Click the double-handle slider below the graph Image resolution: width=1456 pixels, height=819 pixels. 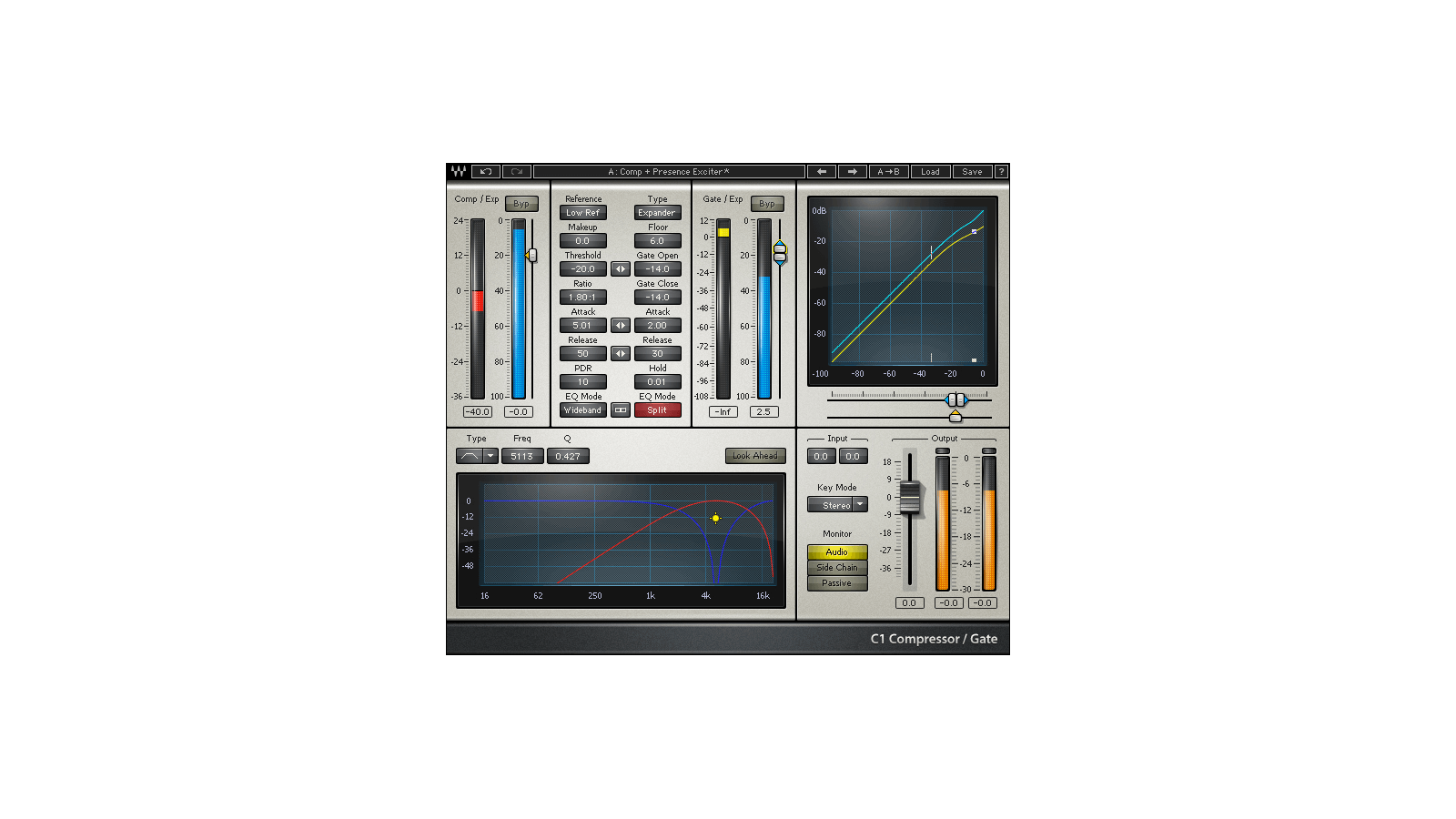pos(955,399)
